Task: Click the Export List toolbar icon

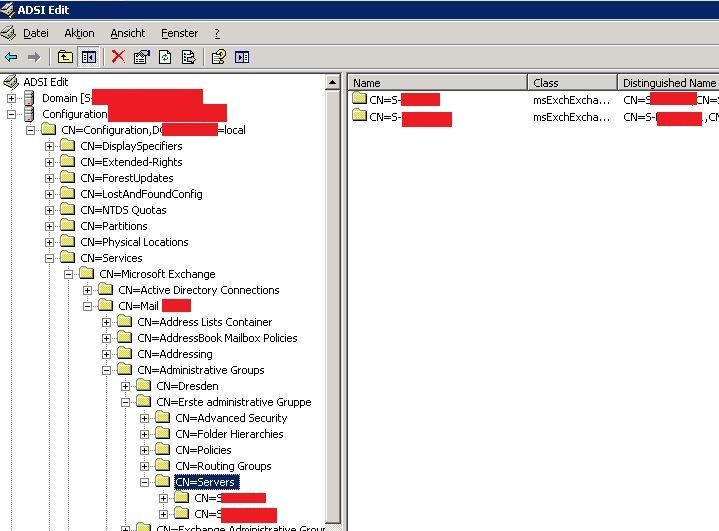Action: [x=188, y=57]
